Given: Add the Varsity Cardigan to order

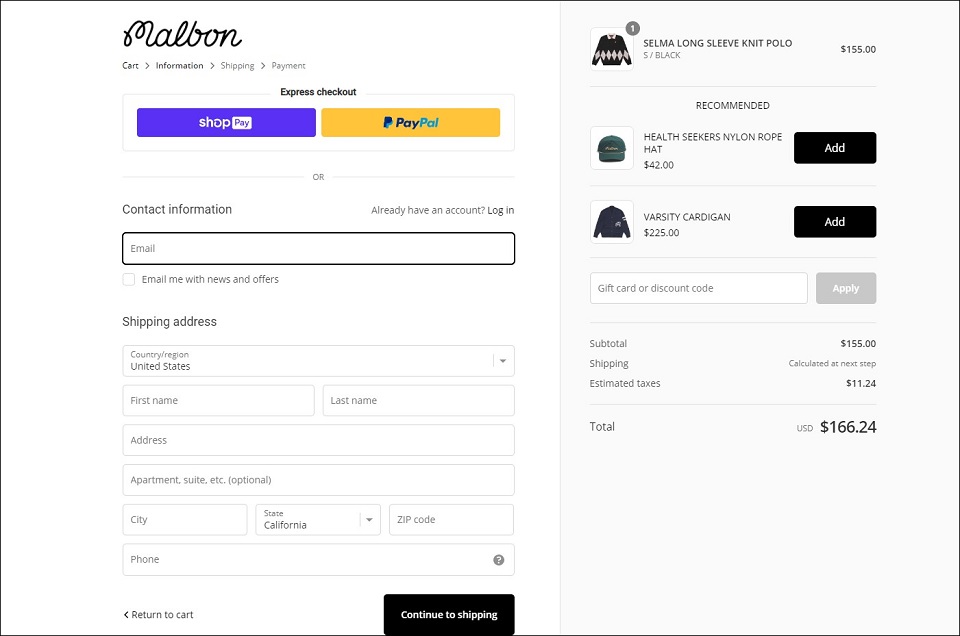Looking at the screenshot, I should coord(834,222).
